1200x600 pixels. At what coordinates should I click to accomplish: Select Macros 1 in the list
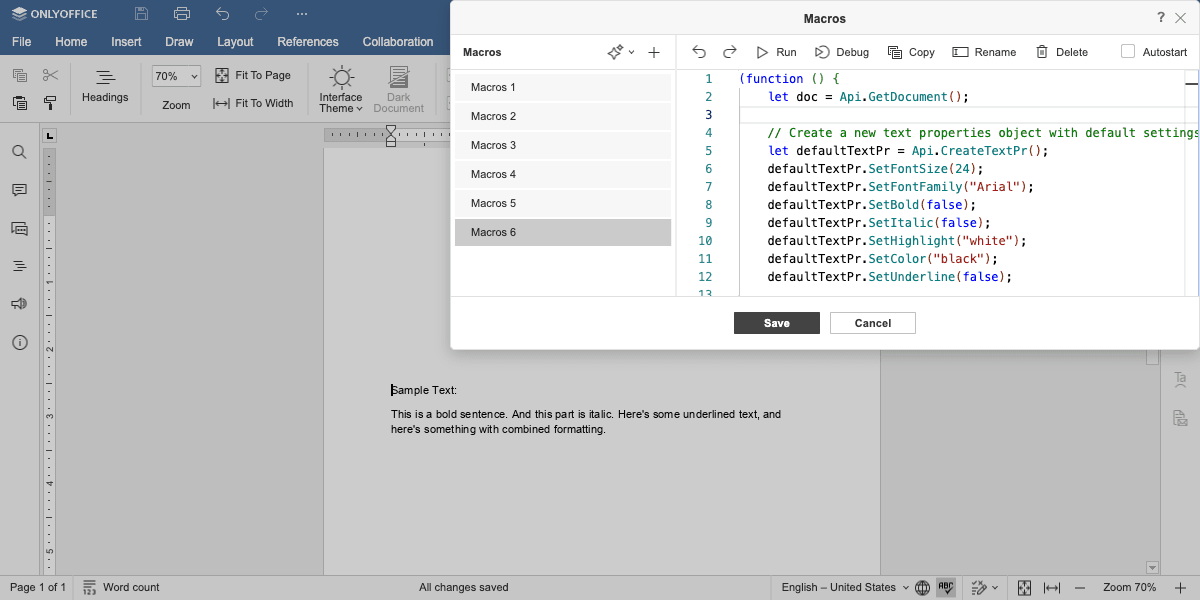[563, 87]
